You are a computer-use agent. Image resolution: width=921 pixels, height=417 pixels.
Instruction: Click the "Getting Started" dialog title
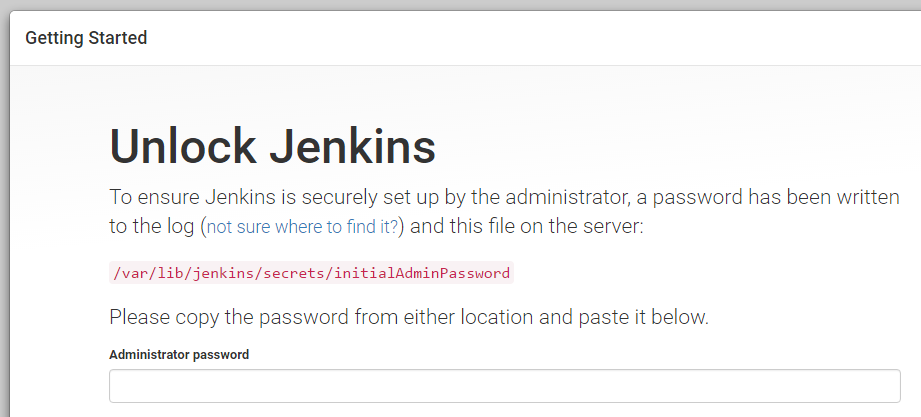86,38
